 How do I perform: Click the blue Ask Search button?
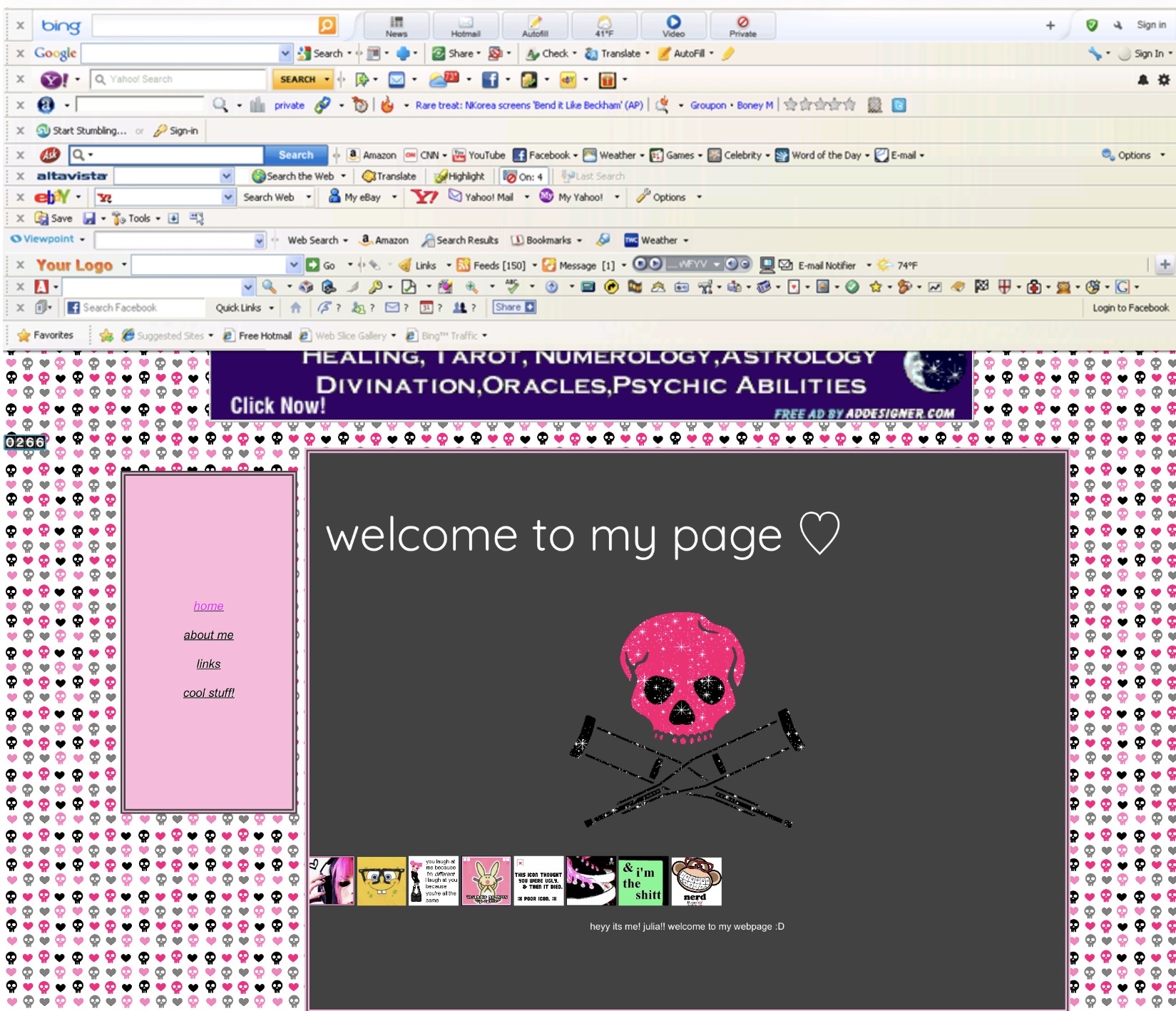[295, 155]
